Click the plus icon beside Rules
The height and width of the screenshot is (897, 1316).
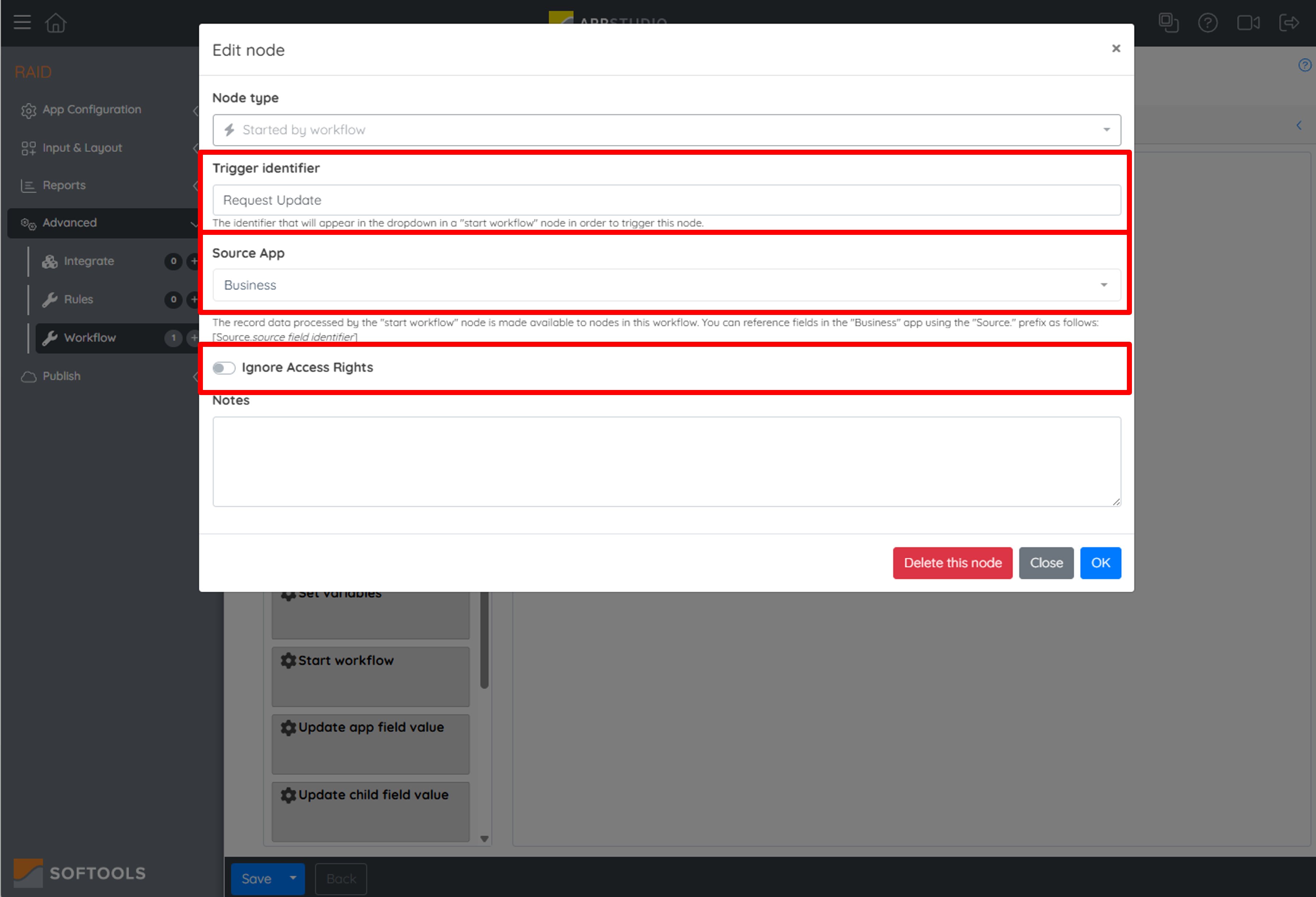(x=194, y=299)
